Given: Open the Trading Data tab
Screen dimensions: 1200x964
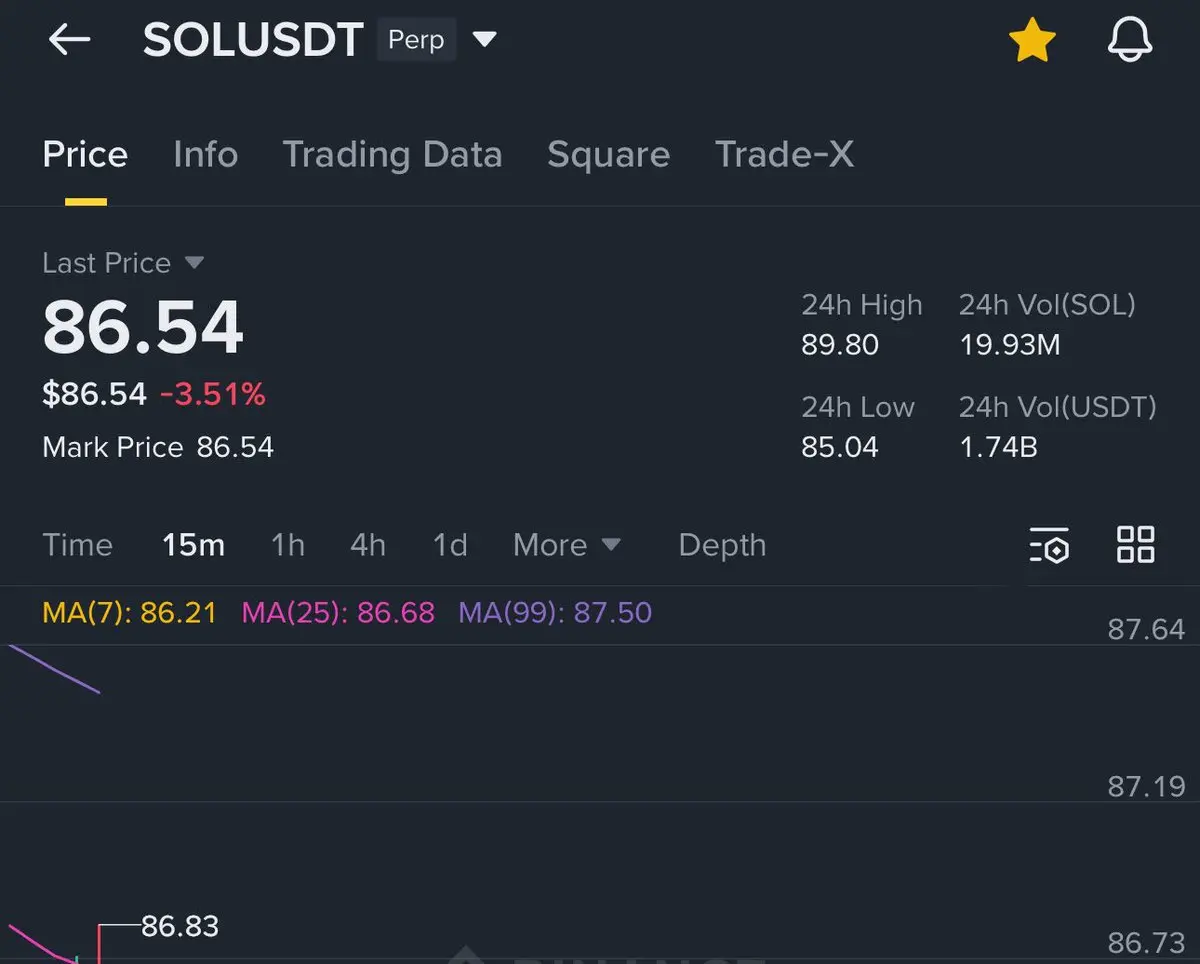Looking at the screenshot, I should (x=392, y=155).
